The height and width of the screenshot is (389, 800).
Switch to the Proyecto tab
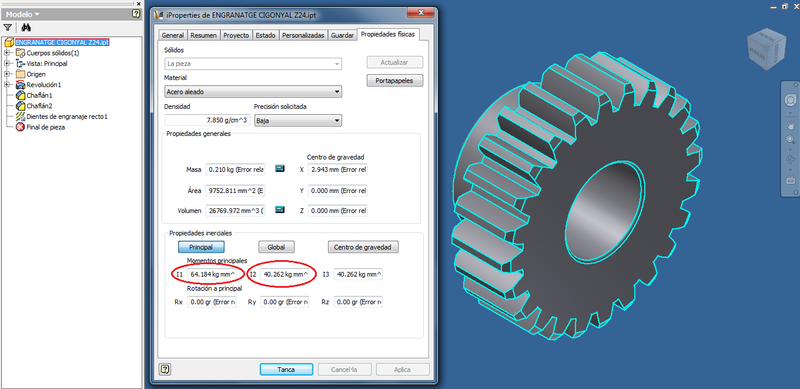[x=236, y=35]
